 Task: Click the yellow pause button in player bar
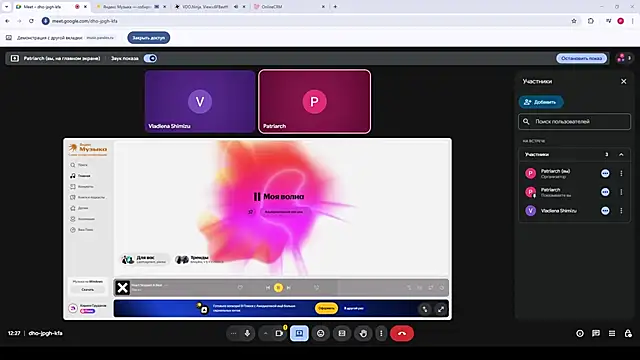(x=278, y=288)
